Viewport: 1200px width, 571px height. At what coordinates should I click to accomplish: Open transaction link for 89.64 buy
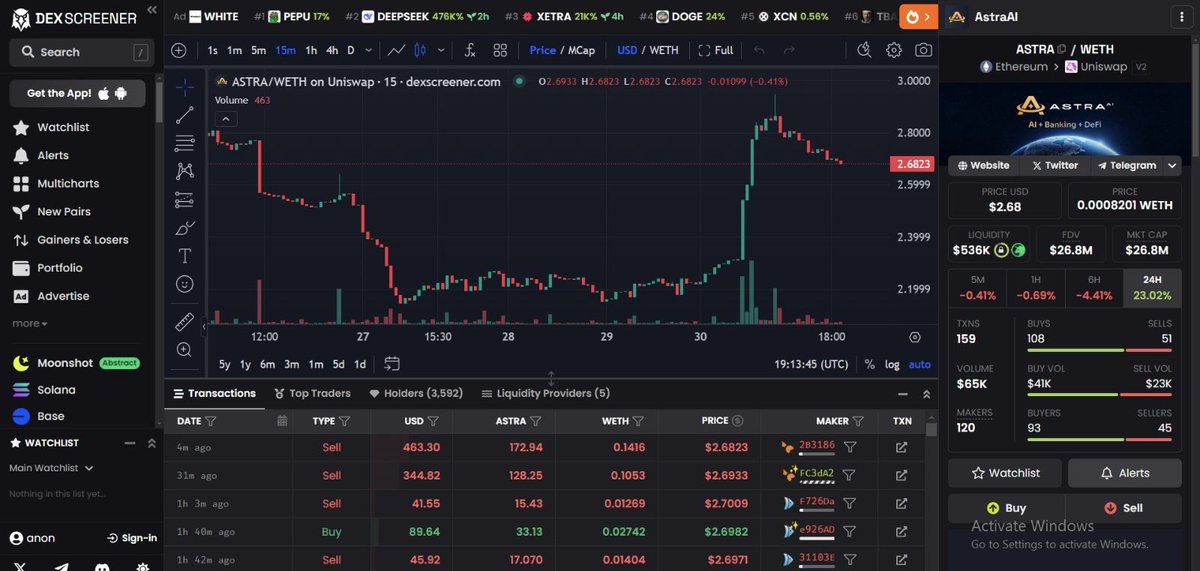click(901, 532)
